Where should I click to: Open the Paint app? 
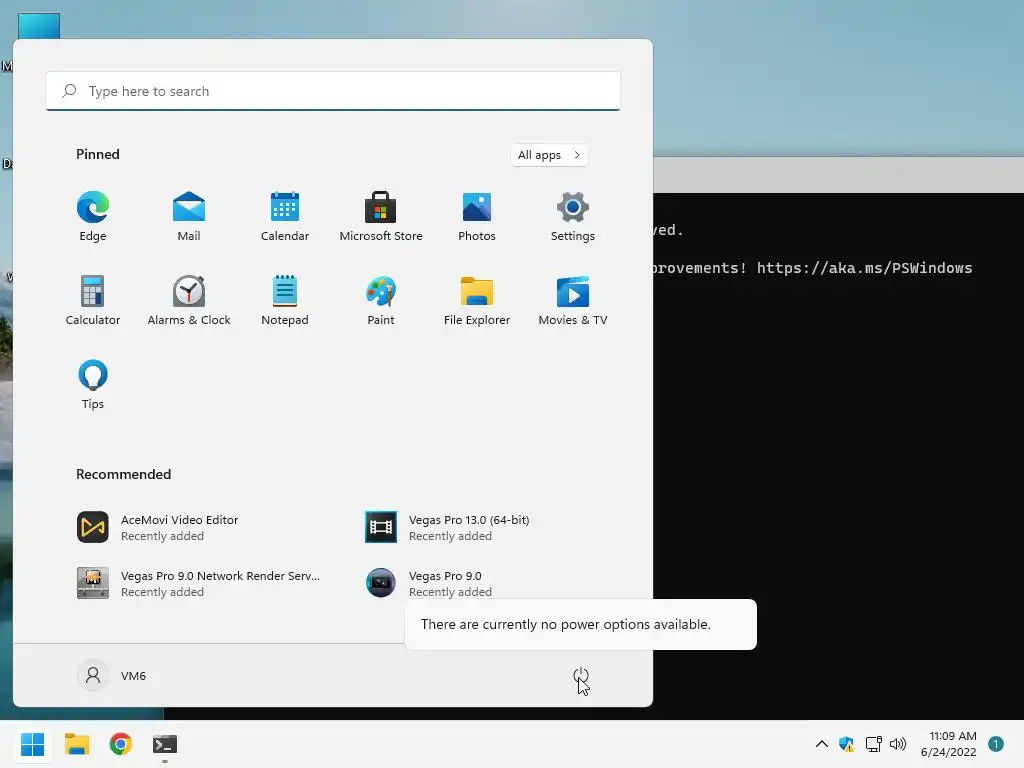[381, 300]
